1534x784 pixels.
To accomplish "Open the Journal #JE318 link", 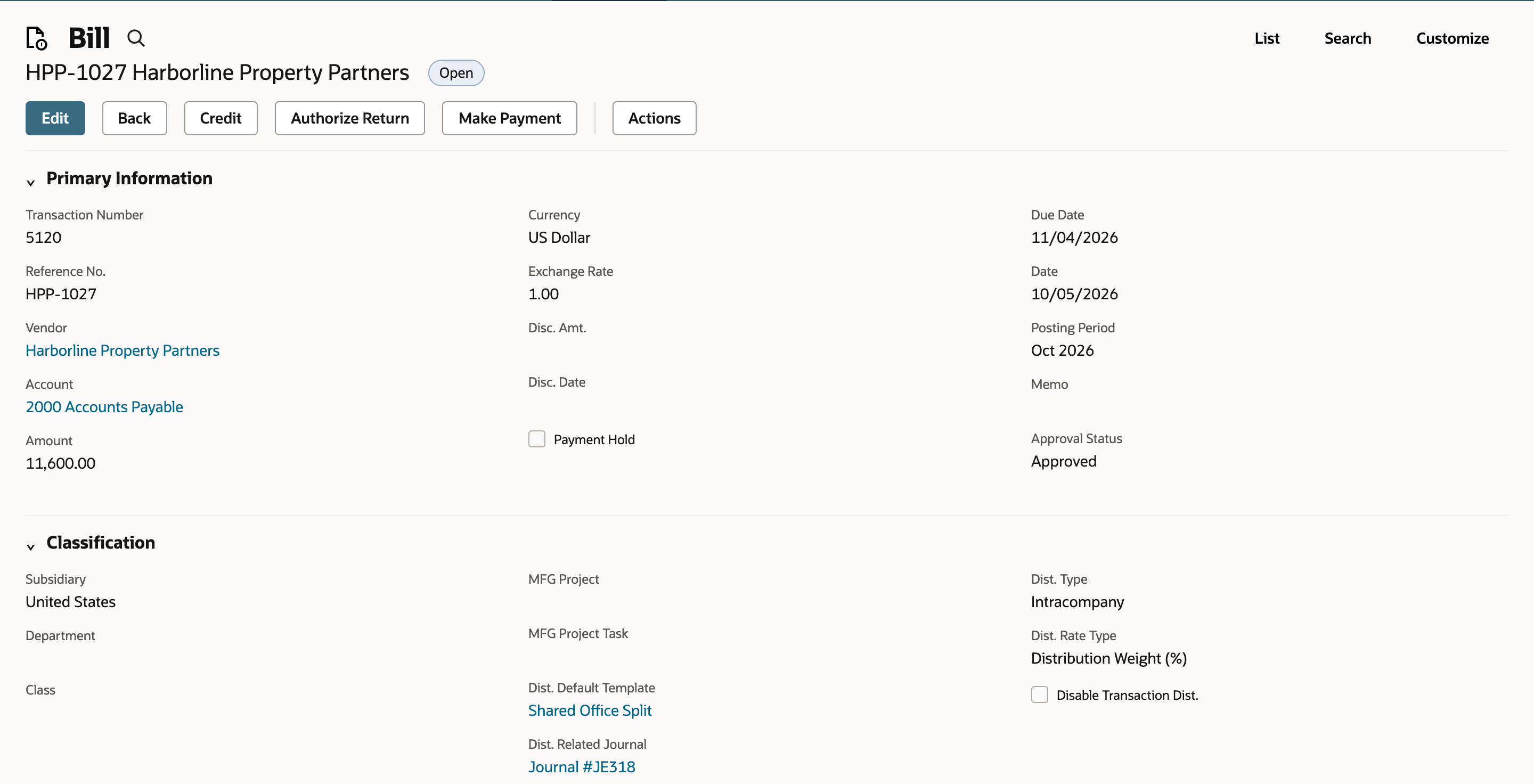I will 582,767.
